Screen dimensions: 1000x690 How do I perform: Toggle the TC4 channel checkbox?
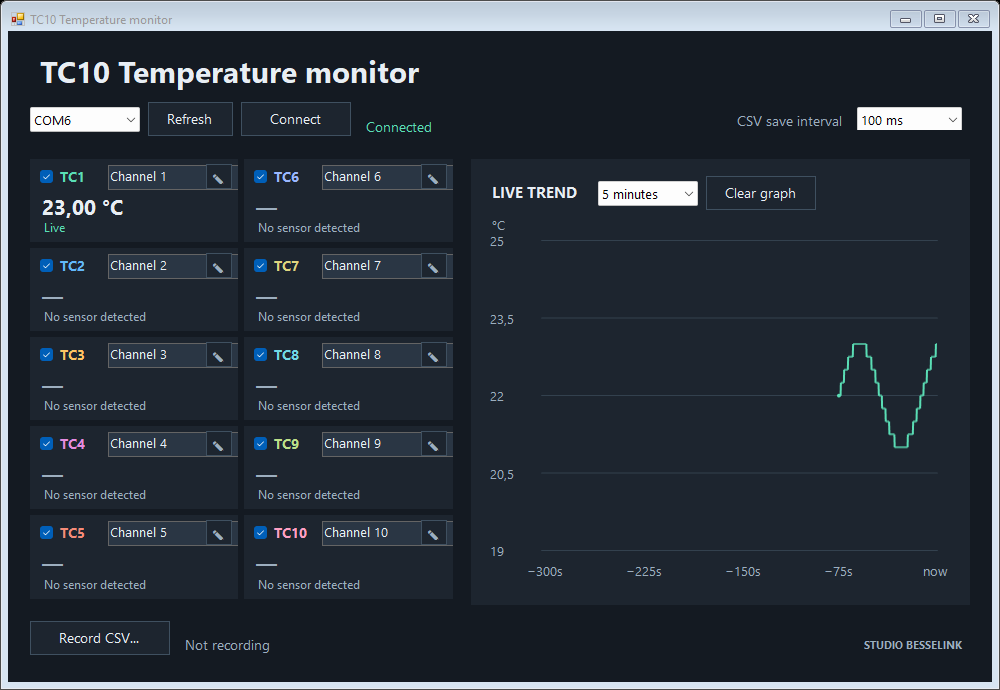point(47,443)
